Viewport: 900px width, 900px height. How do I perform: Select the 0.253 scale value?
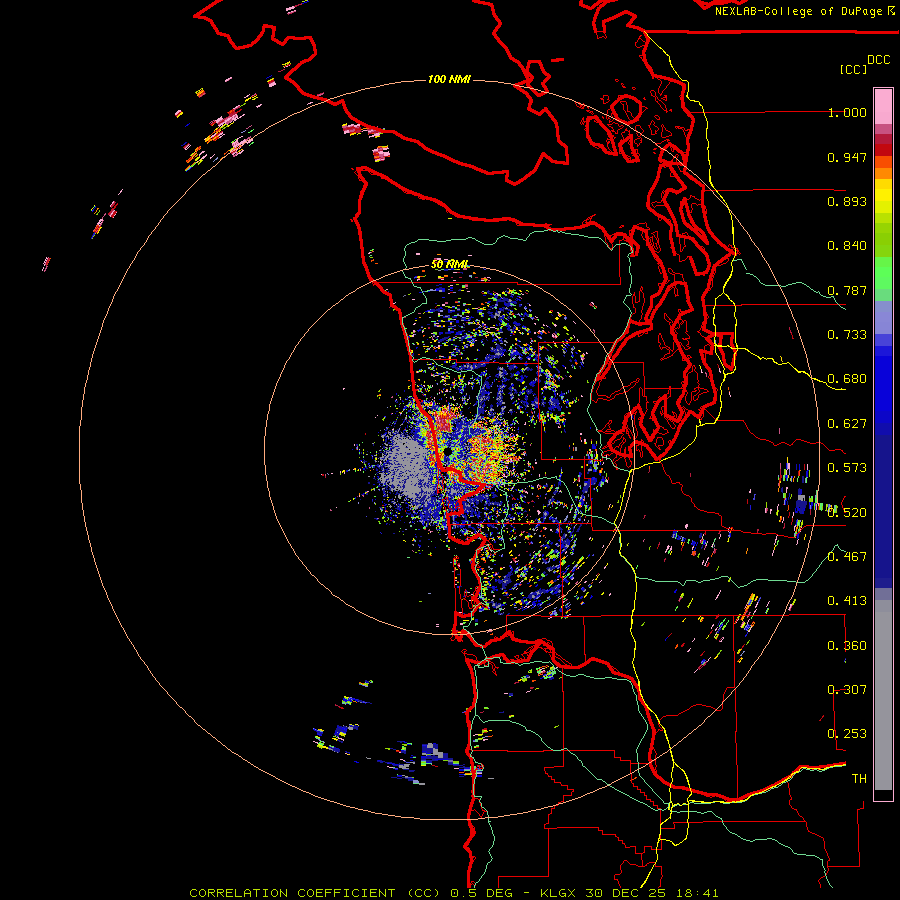(x=847, y=734)
